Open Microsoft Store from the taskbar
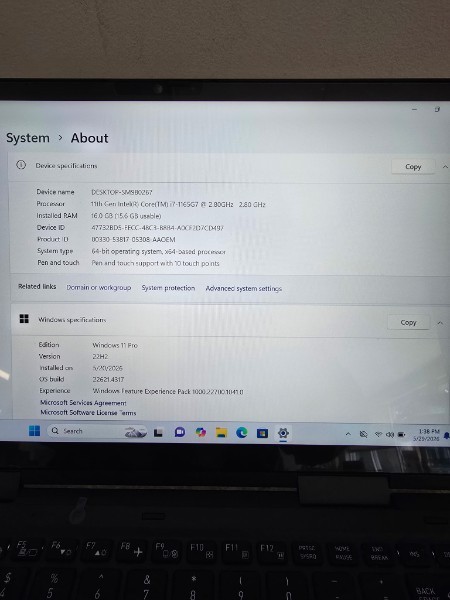The image size is (450, 600). (262, 433)
